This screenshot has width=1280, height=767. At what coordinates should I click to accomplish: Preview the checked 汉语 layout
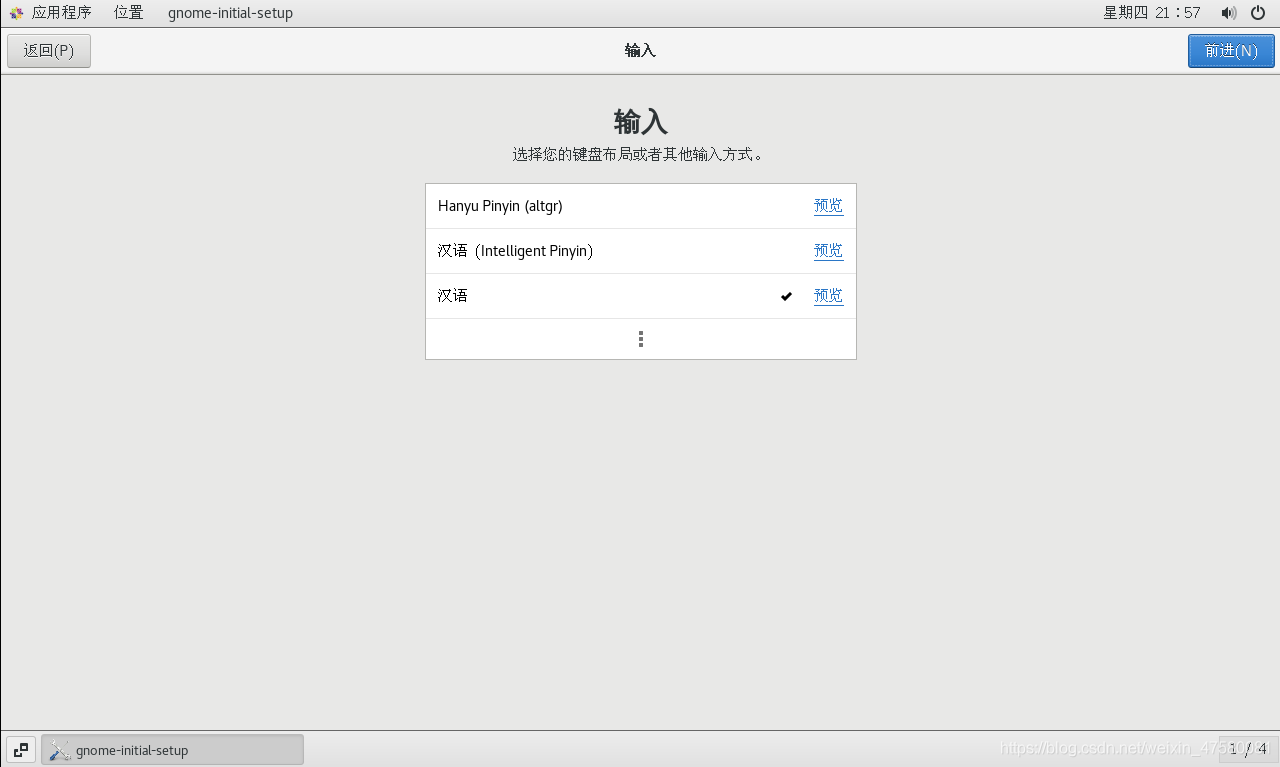(x=828, y=296)
